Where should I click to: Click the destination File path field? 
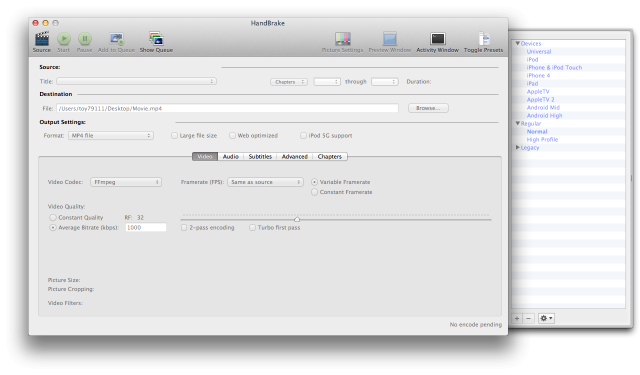point(227,108)
